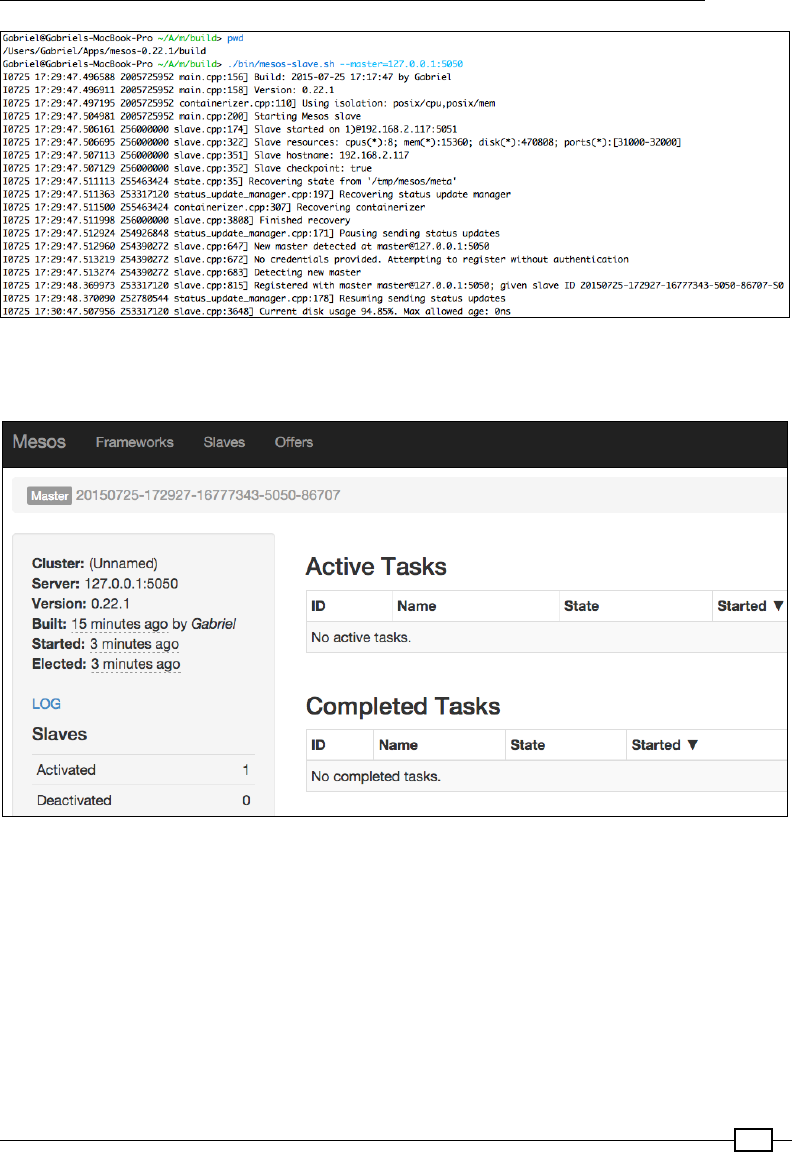The image size is (792, 1152).
Task: Sort Completed Tasks by Name column
Action: point(439,745)
